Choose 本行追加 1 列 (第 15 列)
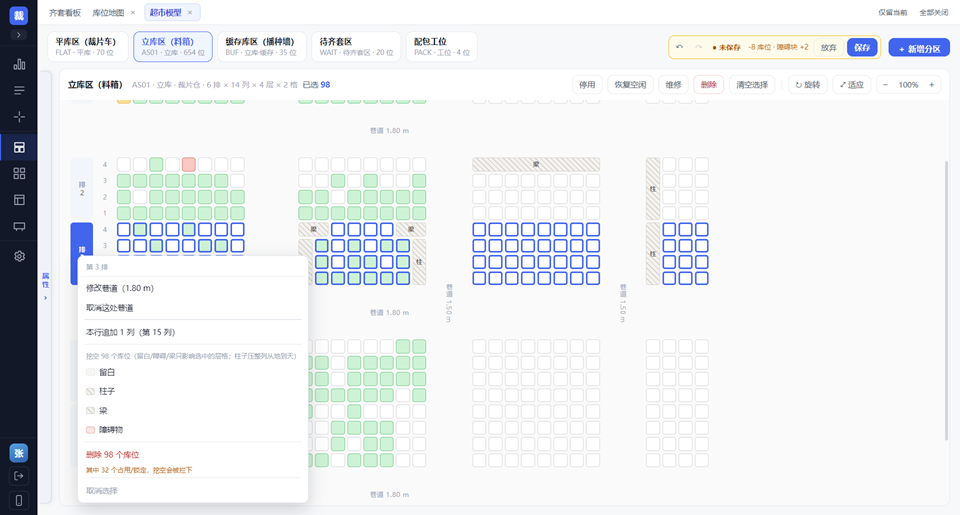 coord(193,332)
